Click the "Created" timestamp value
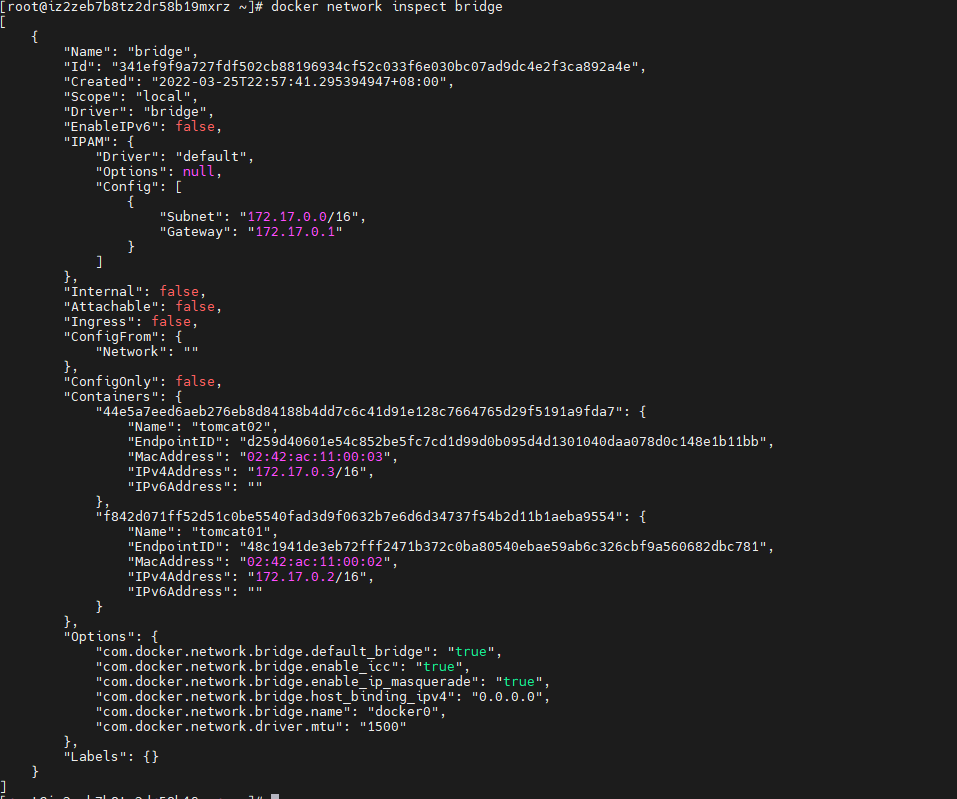Image resolution: width=957 pixels, height=799 pixels. pyautogui.click(x=299, y=82)
